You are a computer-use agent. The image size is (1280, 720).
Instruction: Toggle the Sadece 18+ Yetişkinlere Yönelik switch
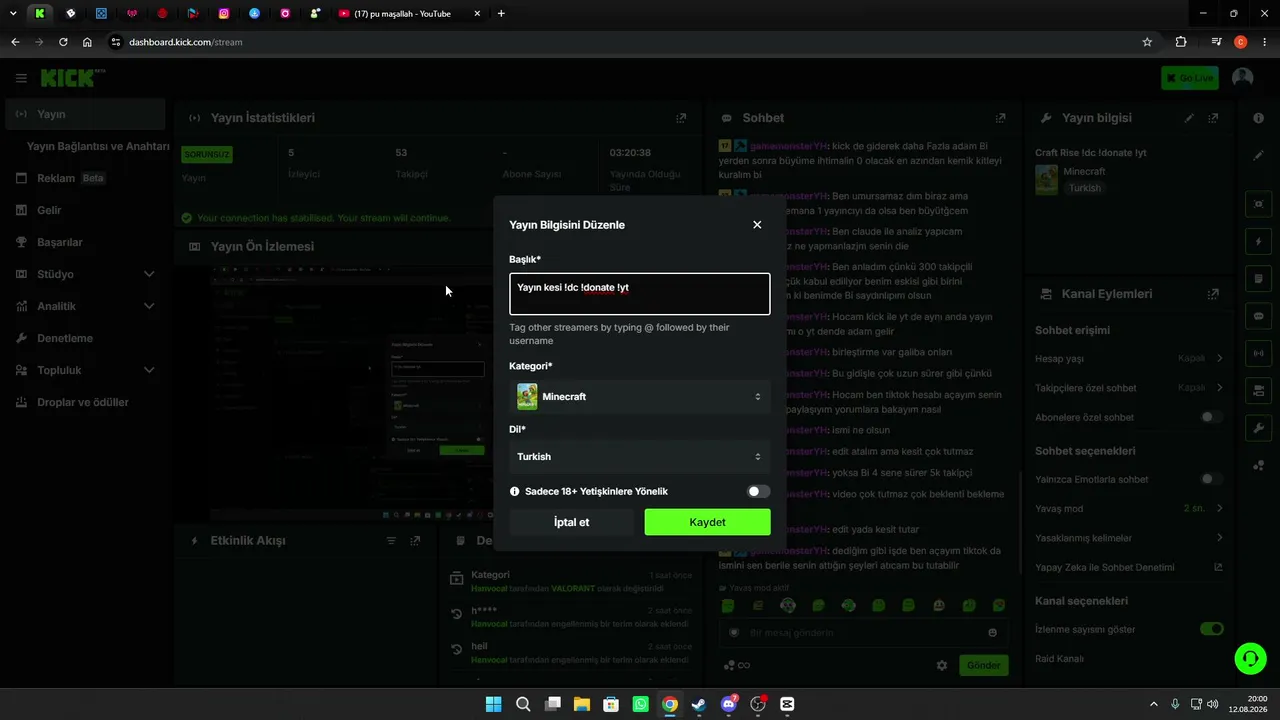759,491
